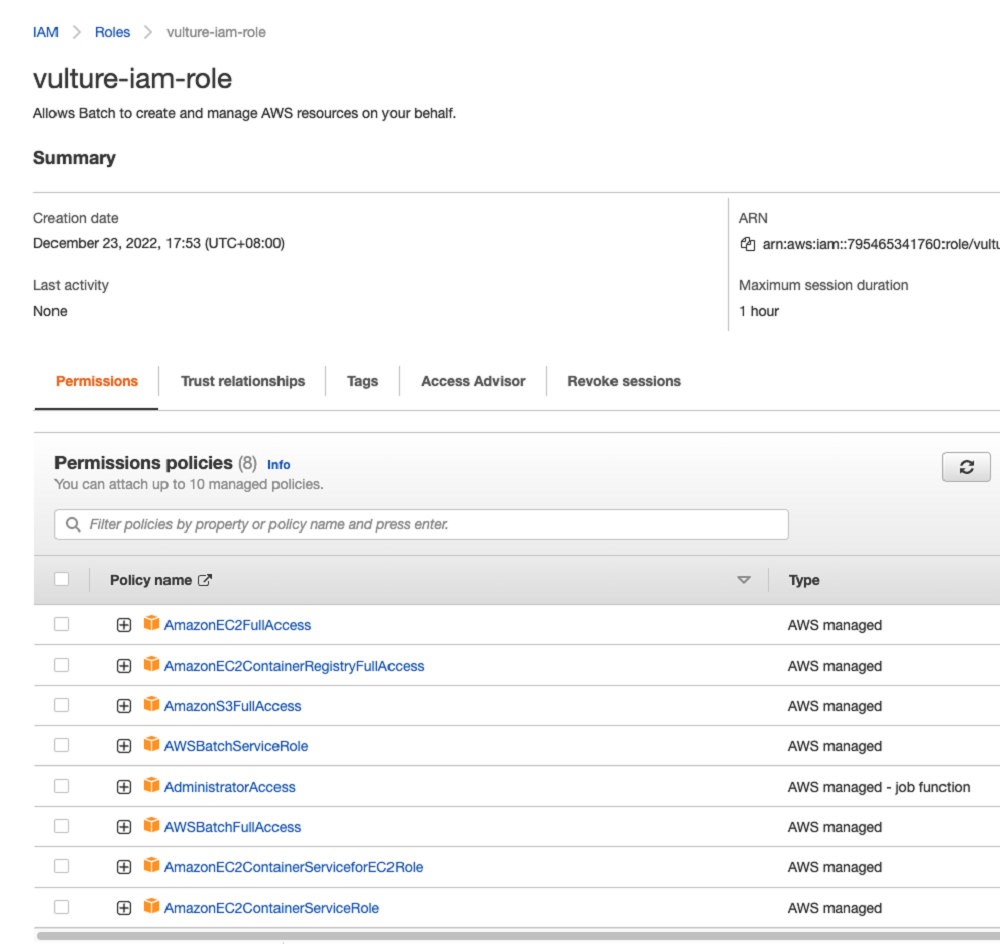Expand the AWSBatchFullAccess policy row
This screenshot has width=1000, height=944.
124,827
